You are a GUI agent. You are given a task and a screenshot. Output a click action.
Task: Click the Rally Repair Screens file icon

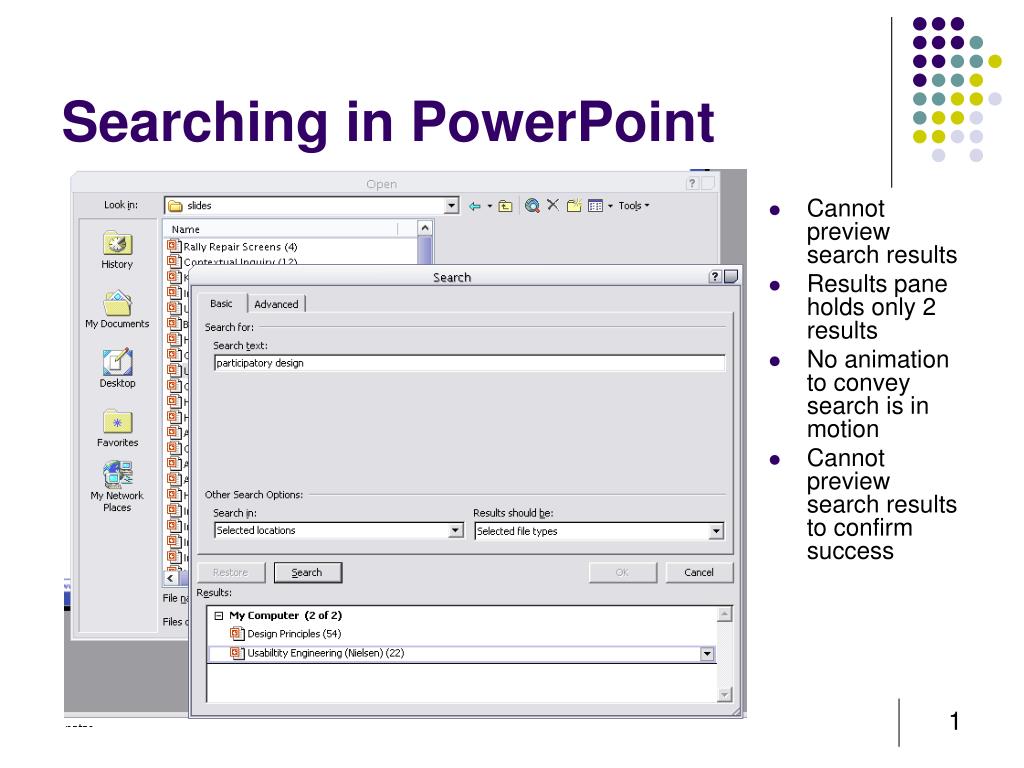coord(173,246)
